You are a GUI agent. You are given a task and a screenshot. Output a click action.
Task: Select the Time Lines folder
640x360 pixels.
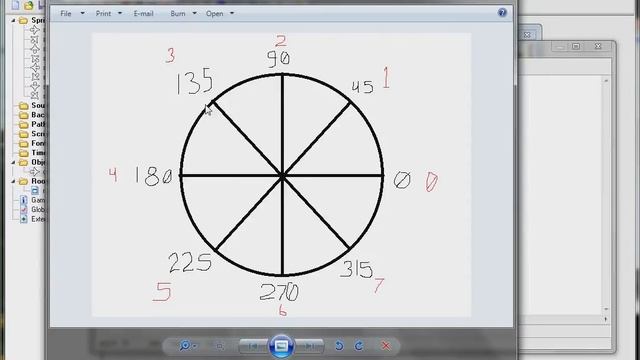(32, 153)
